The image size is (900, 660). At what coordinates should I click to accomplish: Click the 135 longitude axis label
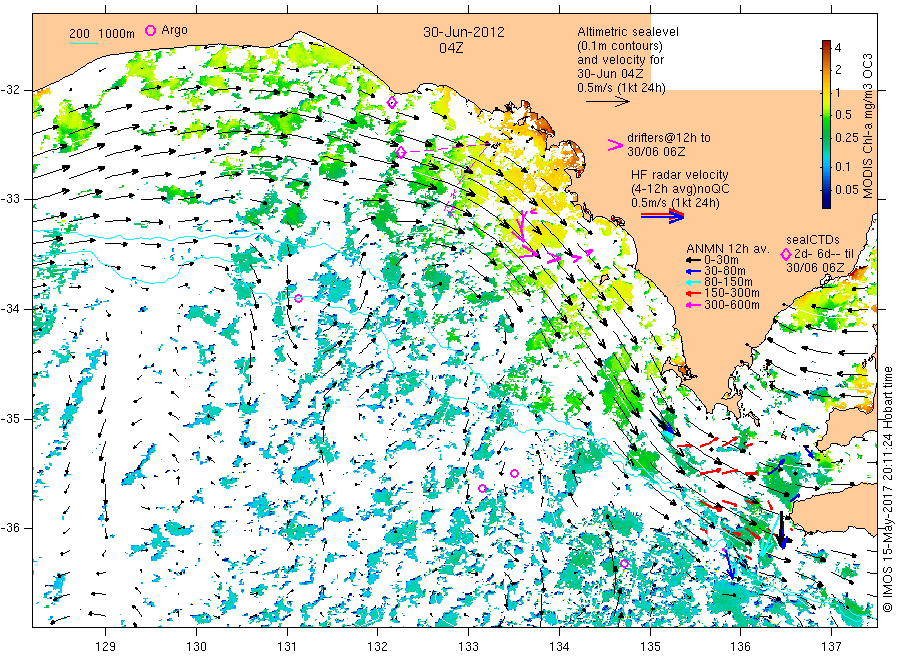pos(650,647)
